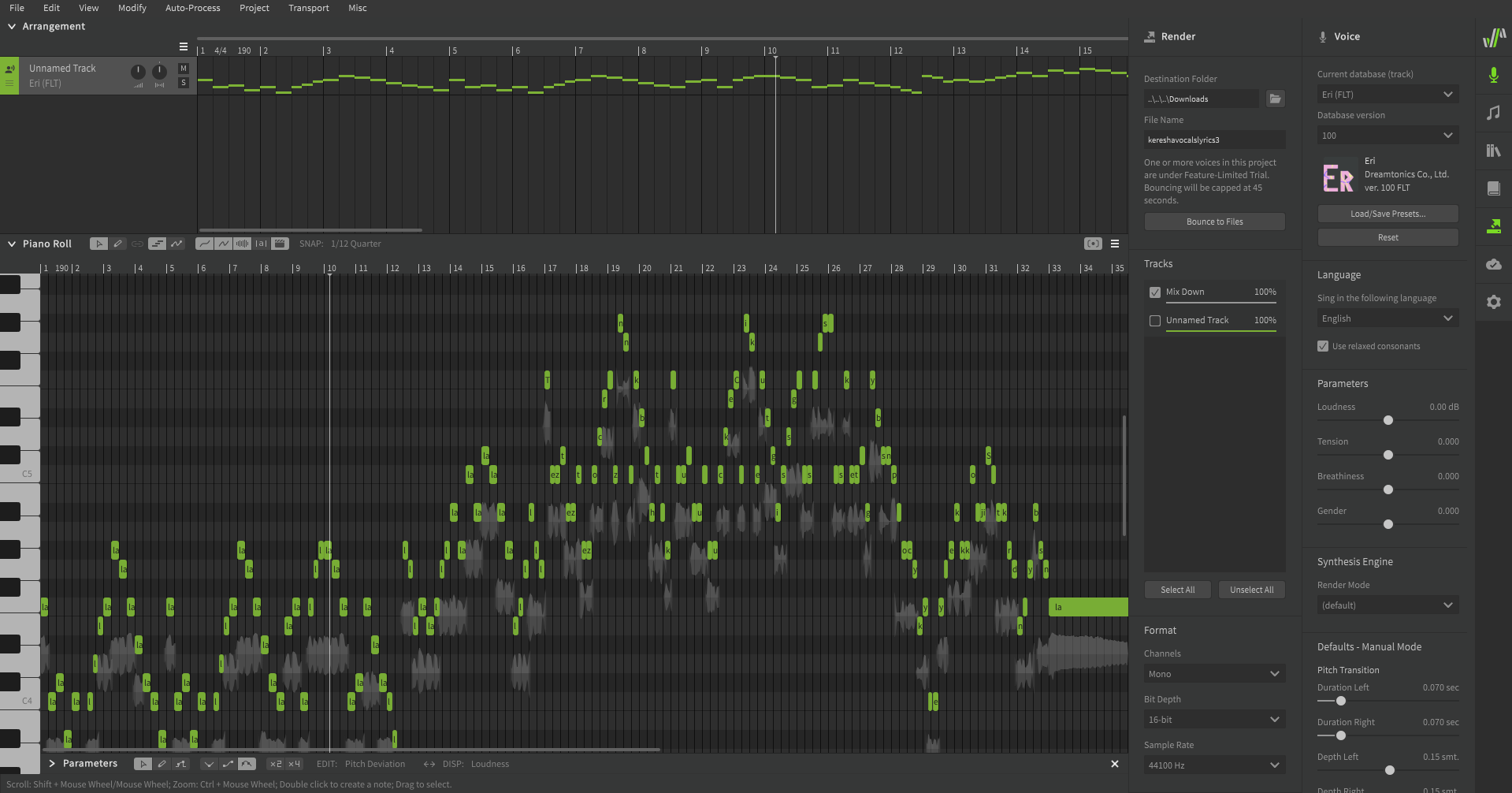This screenshot has width=1512, height=793.
Task: Toggle the note display icon in Piano Roll toolbar
Action: 158,244
